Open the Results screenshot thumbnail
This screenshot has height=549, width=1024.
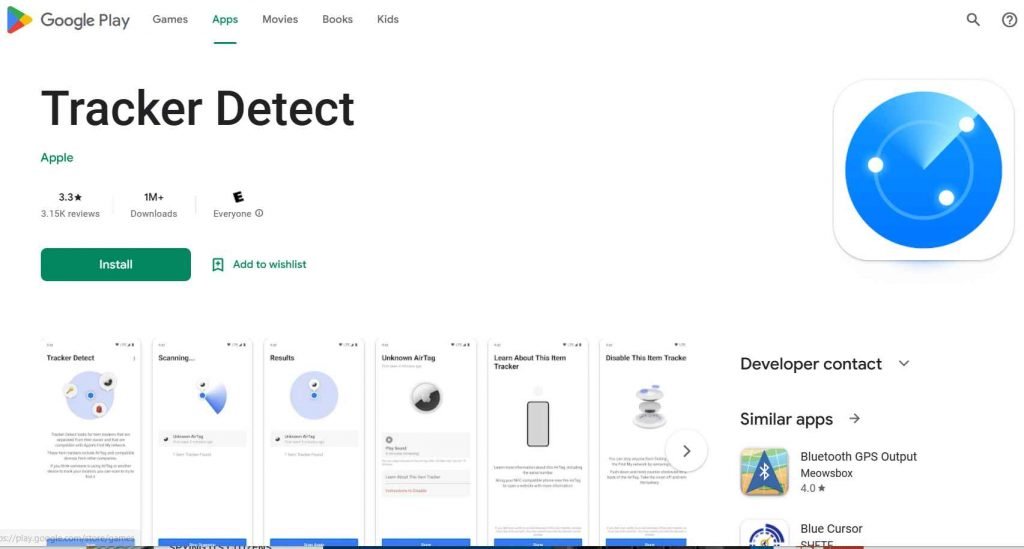pyautogui.click(x=313, y=442)
